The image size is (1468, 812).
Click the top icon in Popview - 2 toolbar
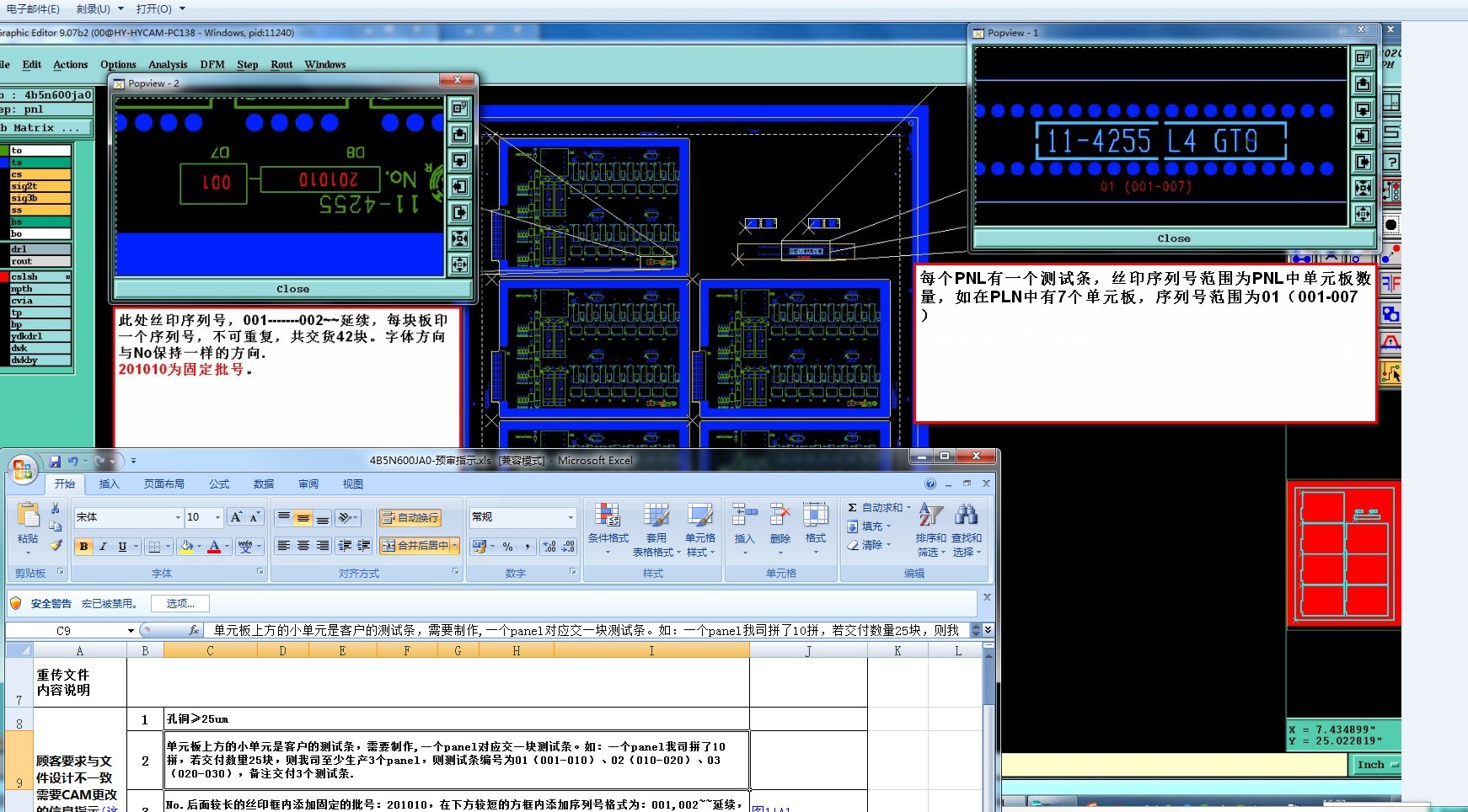[459, 108]
